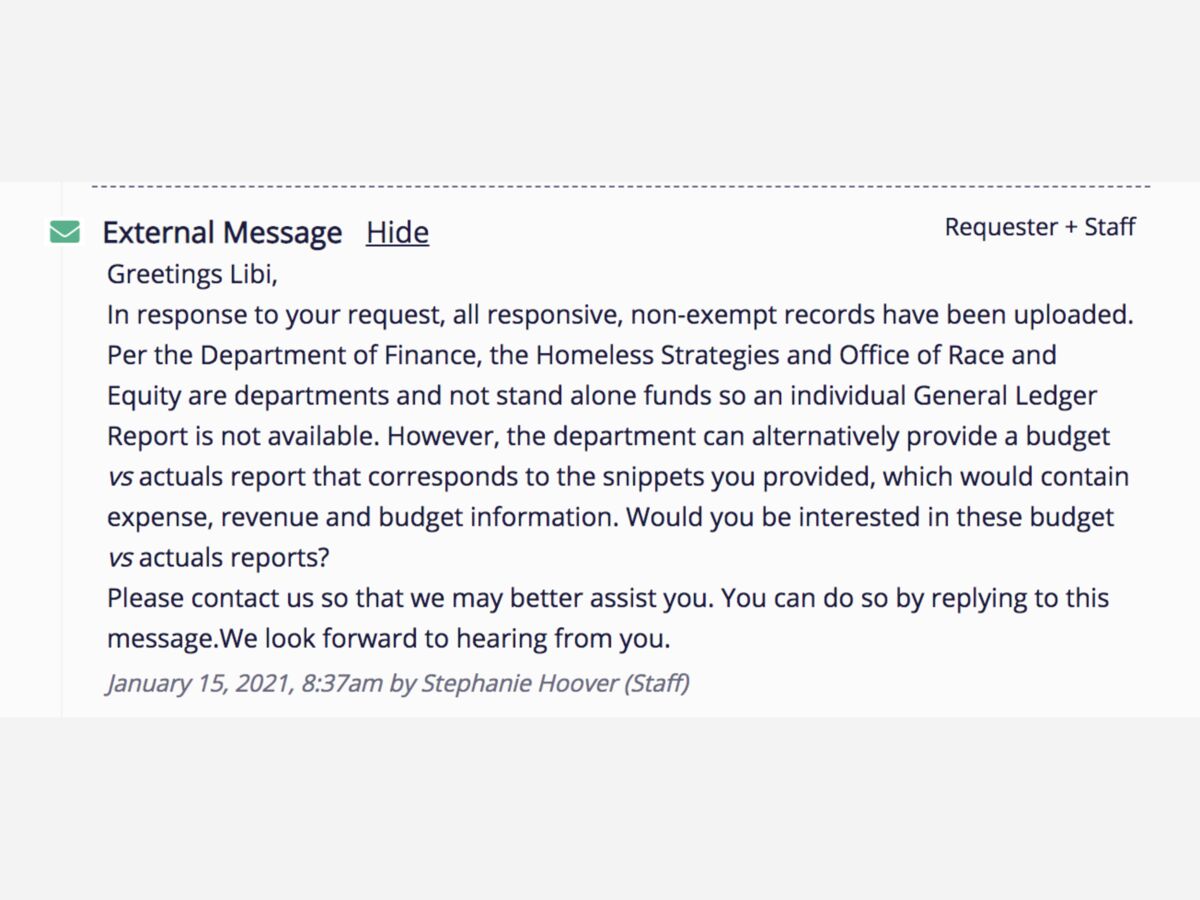Click the 'Department of Finance' text
This screenshot has height=900, width=1200.
pos(338,354)
